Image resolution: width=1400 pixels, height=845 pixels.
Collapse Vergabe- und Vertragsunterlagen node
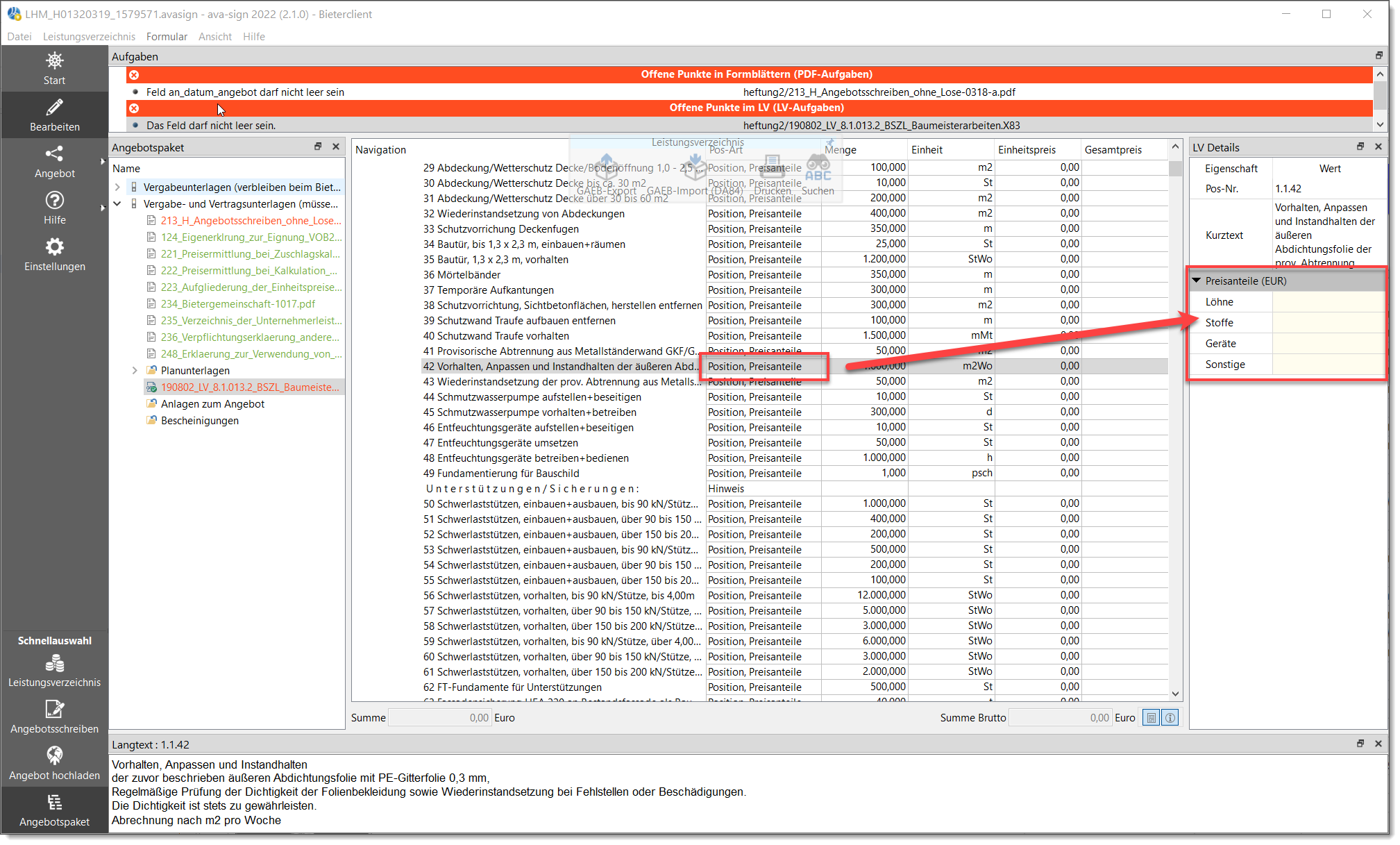(x=117, y=204)
